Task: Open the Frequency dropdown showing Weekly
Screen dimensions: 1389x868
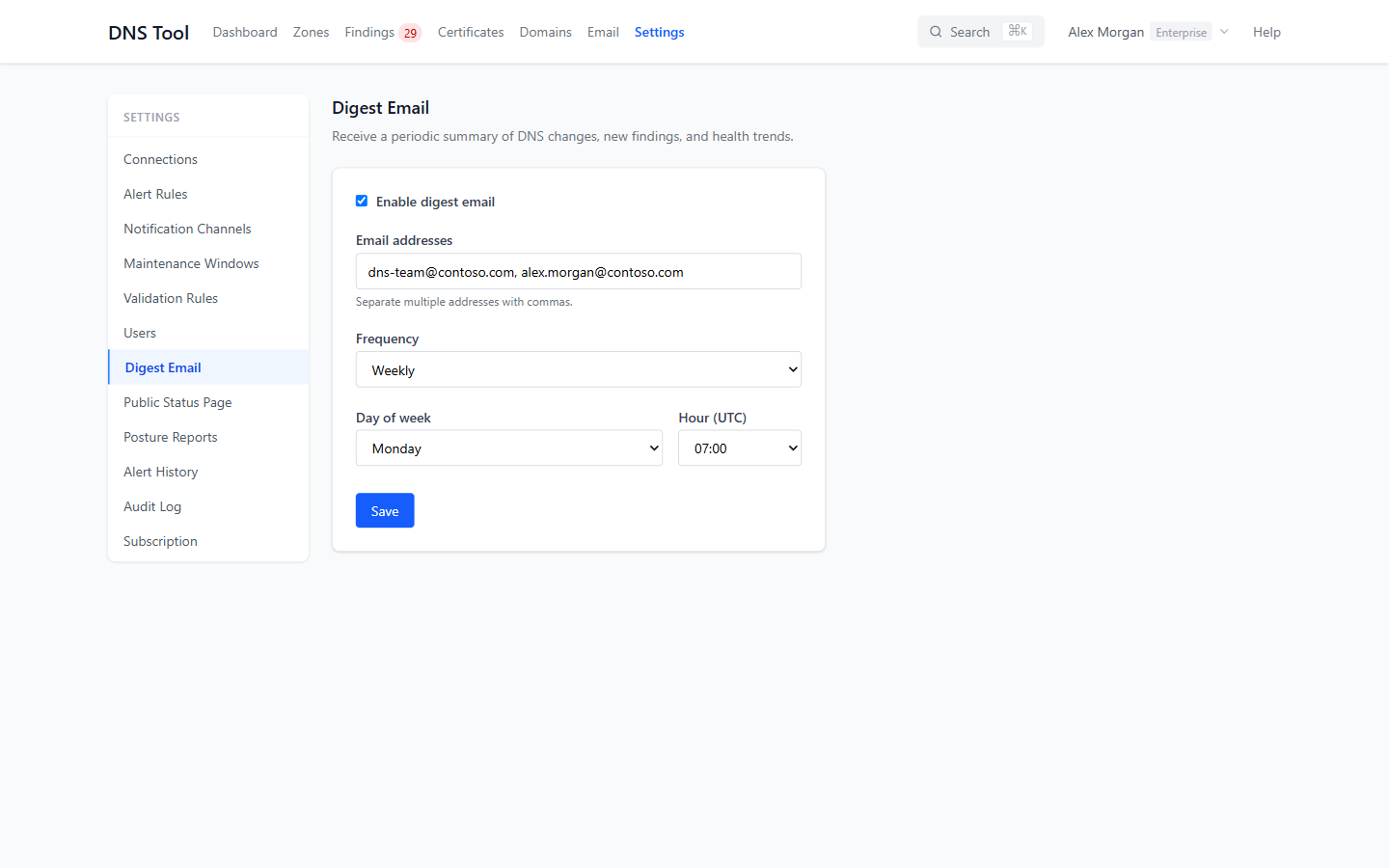Action: (x=579, y=369)
